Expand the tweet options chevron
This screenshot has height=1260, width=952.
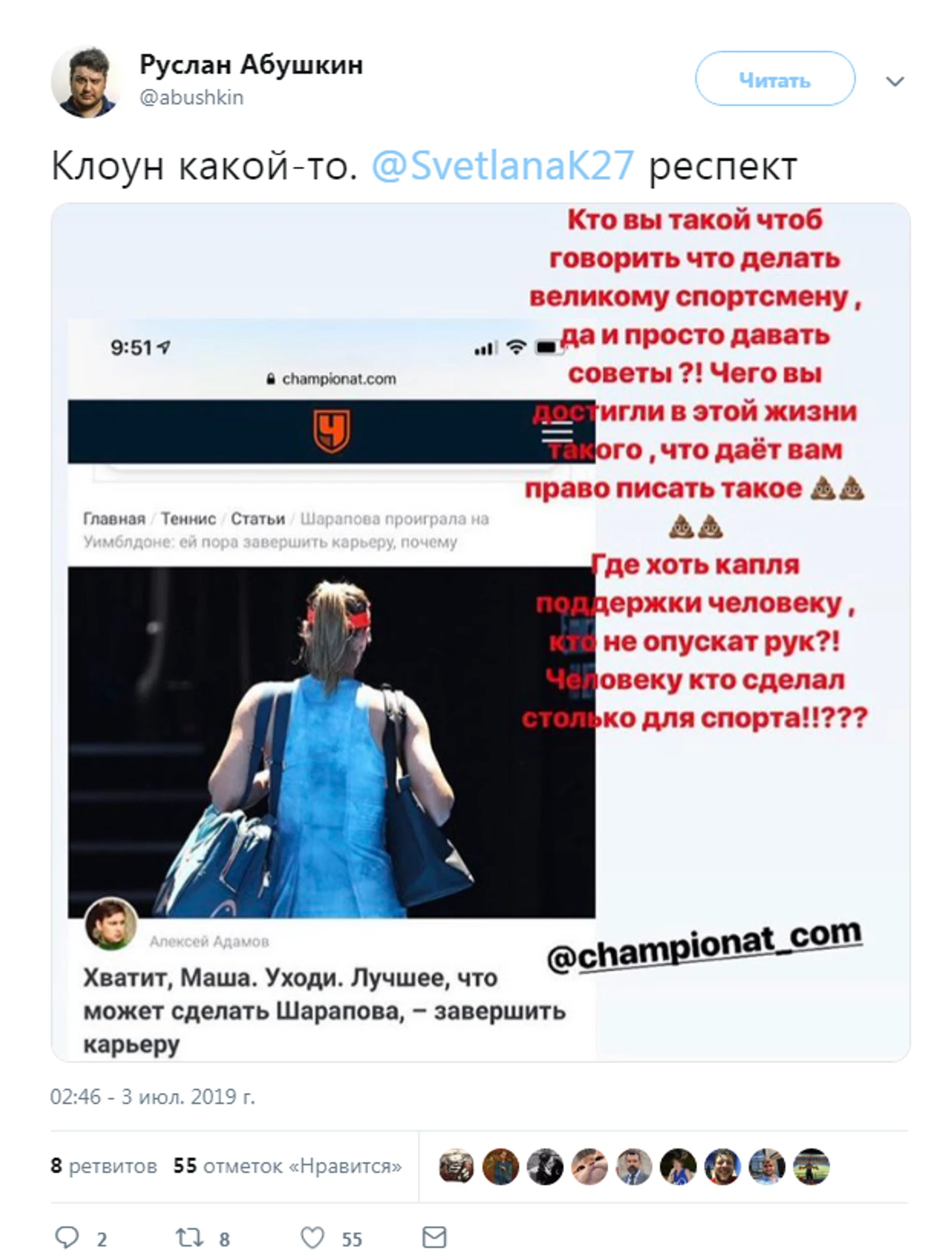(895, 81)
